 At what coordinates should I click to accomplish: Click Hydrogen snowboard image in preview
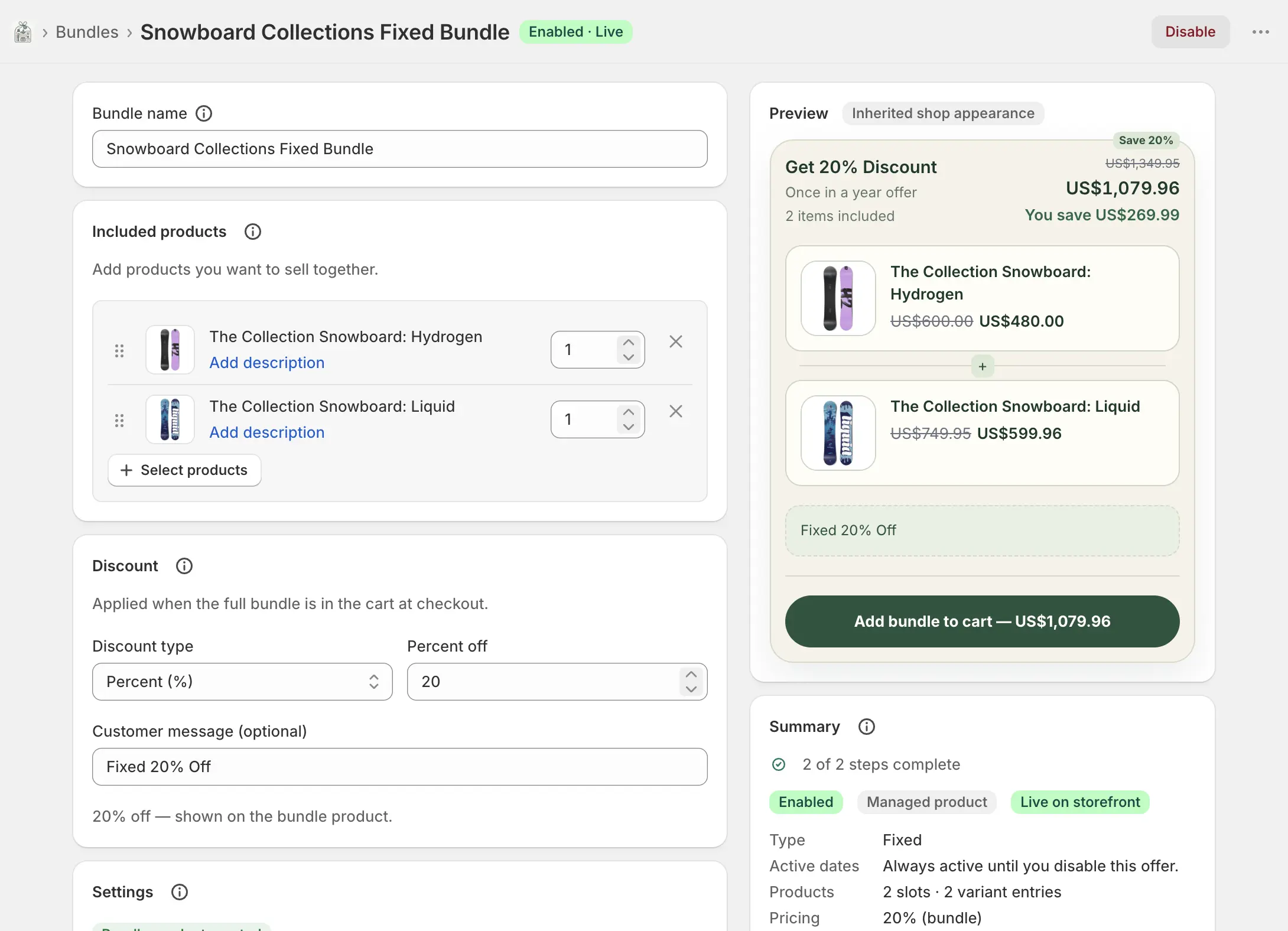click(838, 298)
